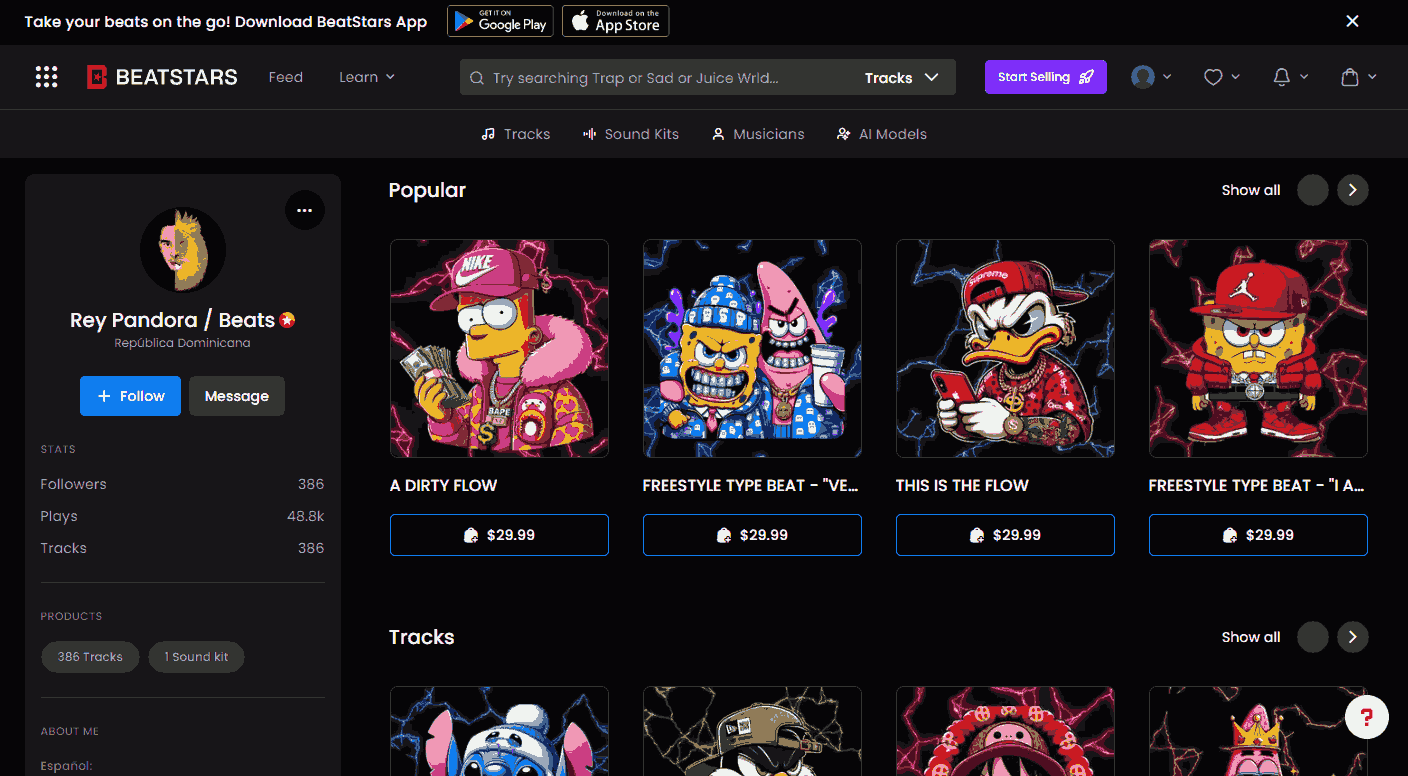
Task: Click $29.99 under FREESTYLE TYPE BEAT - "I A...
Action: click(1258, 535)
